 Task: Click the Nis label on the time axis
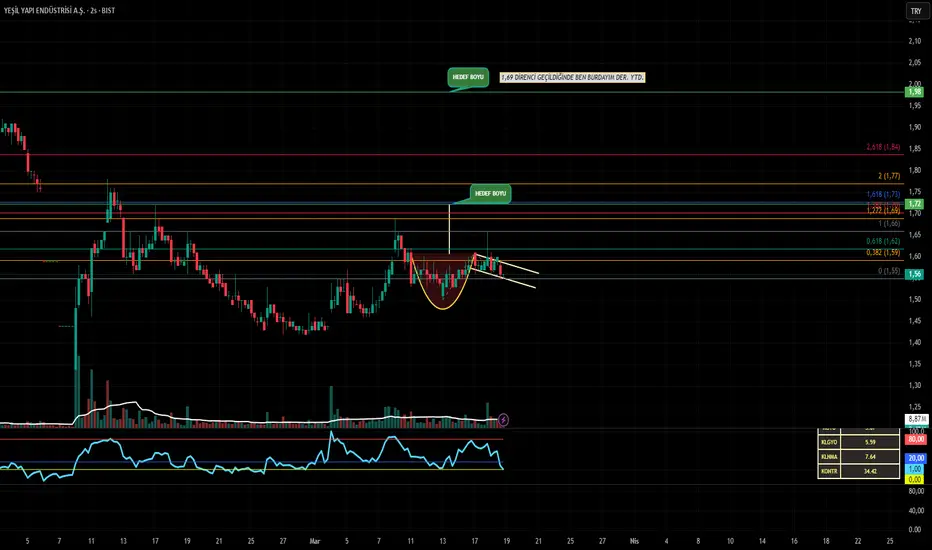tap(634, 541)
